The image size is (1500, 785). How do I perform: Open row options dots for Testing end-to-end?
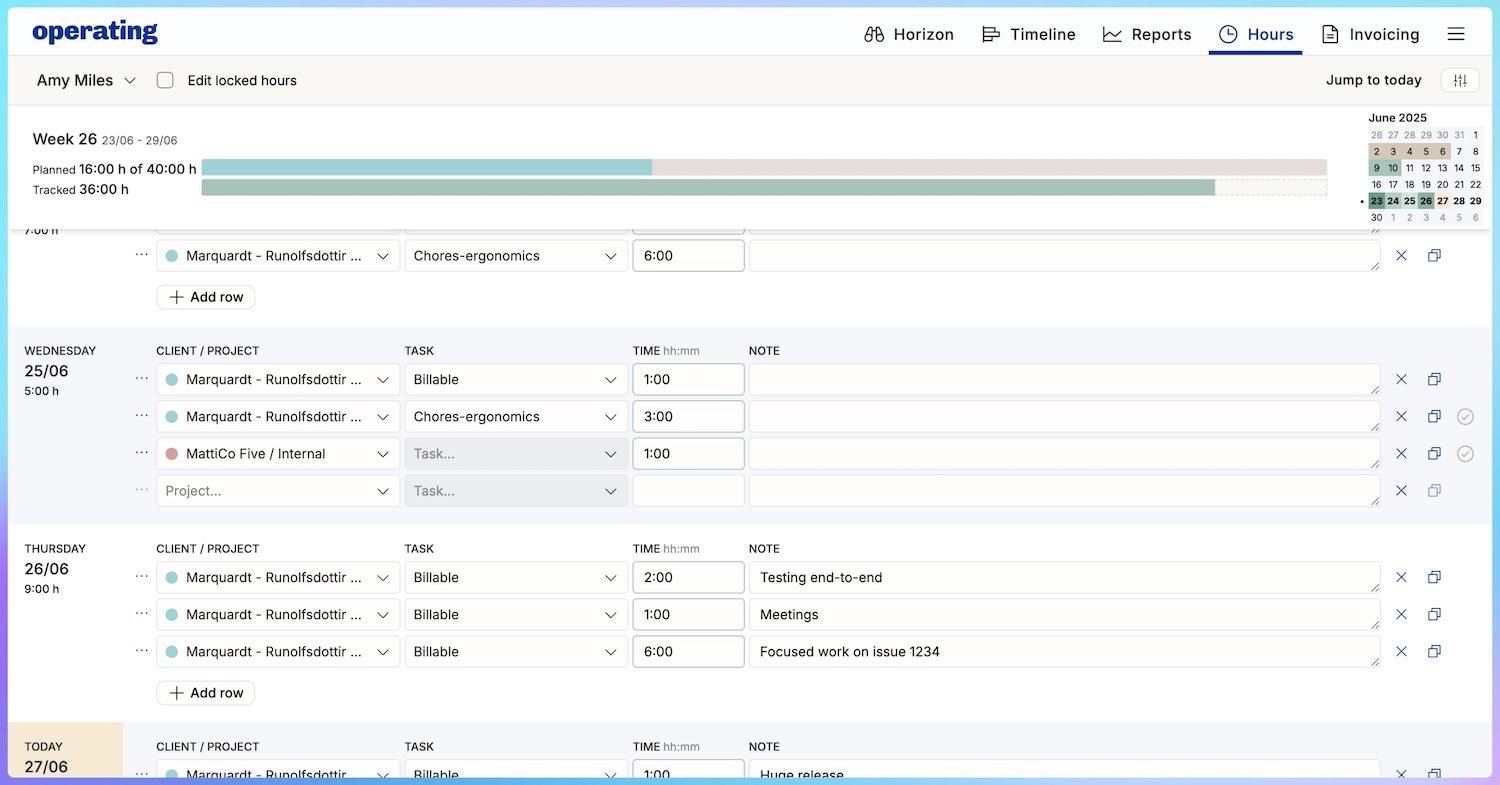click(142, 577)
